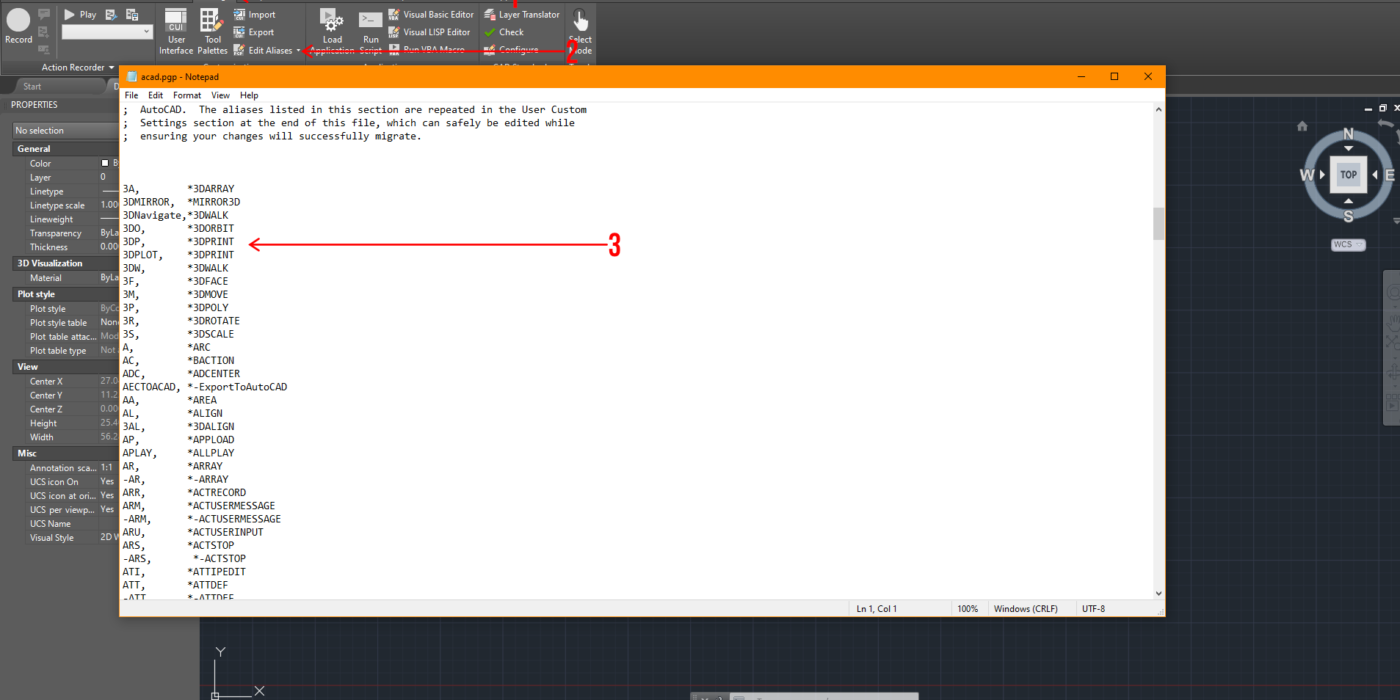Expand the Edit Aliases dropdown
Screen dimensions: 1400x700
[x=298, y=50]
